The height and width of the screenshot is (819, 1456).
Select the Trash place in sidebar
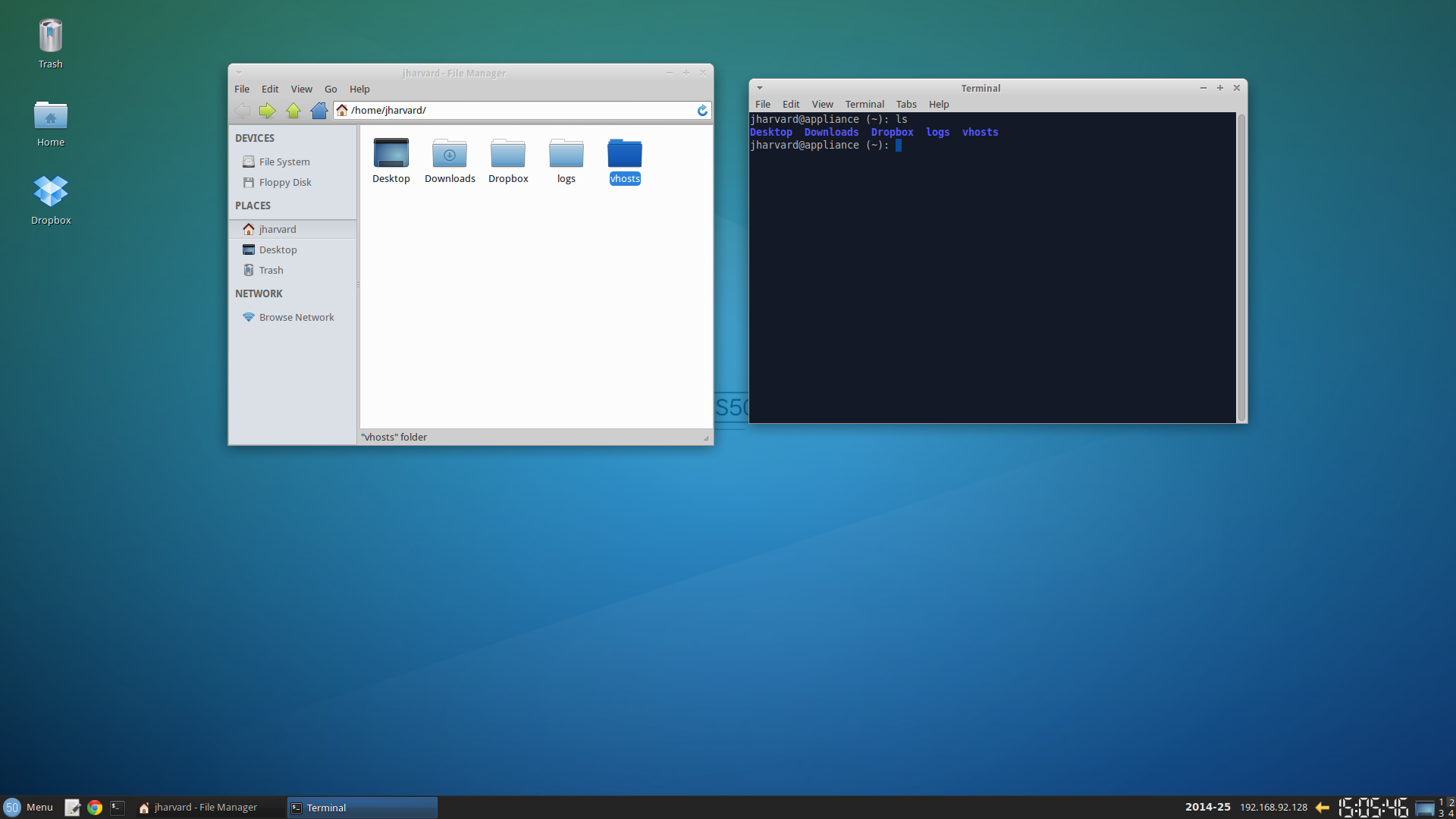click(270, 269)
